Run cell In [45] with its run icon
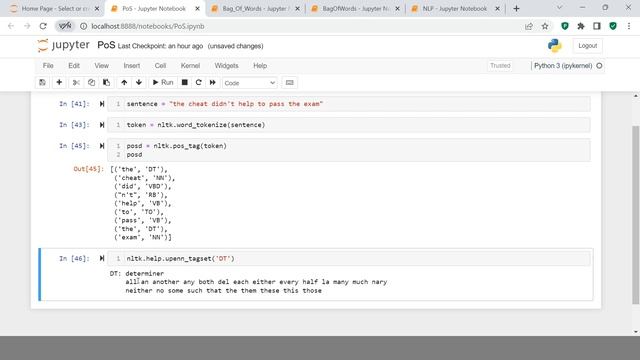640x360 pixels. 102,146
